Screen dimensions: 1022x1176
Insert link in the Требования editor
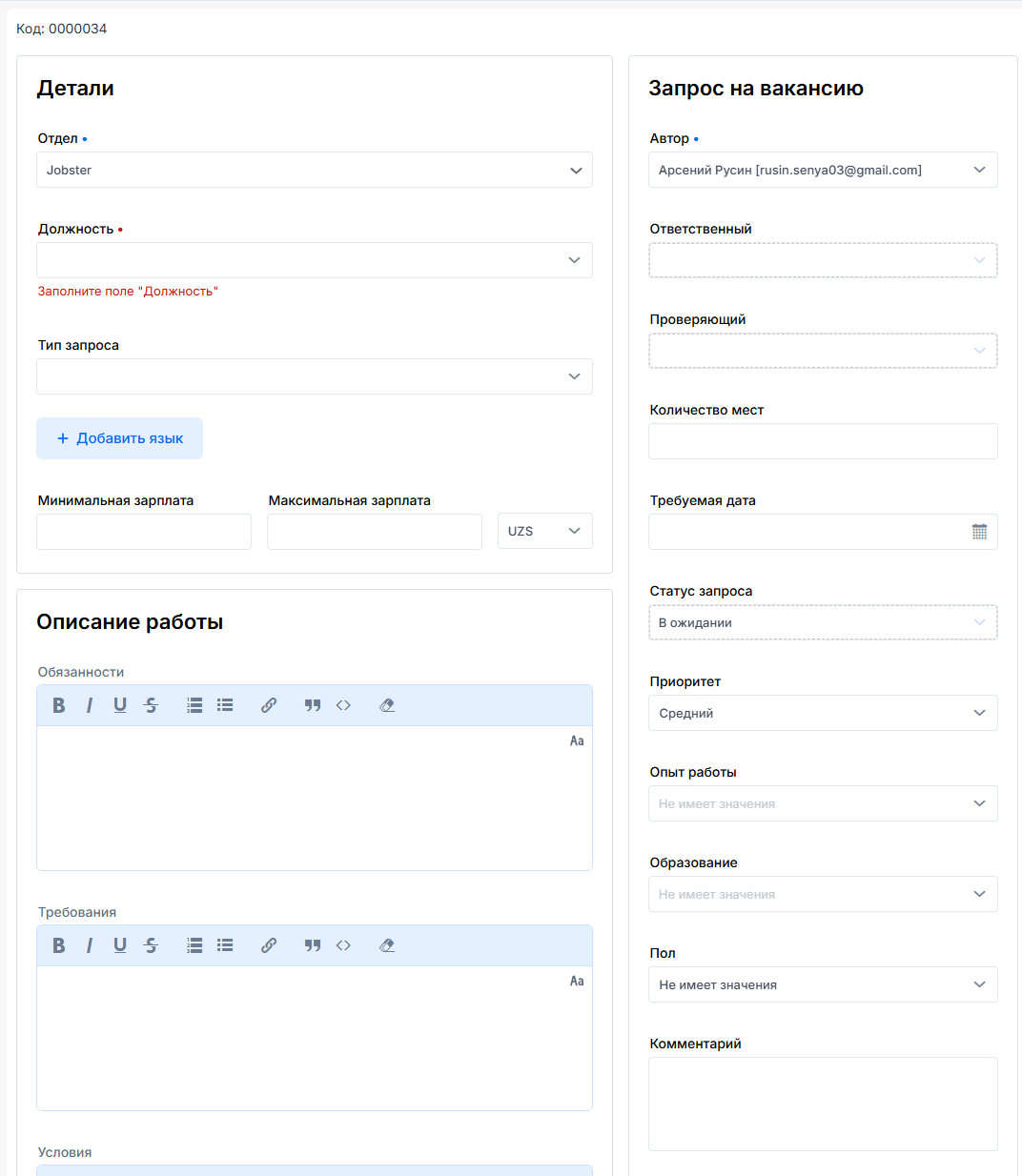(268, 944)
